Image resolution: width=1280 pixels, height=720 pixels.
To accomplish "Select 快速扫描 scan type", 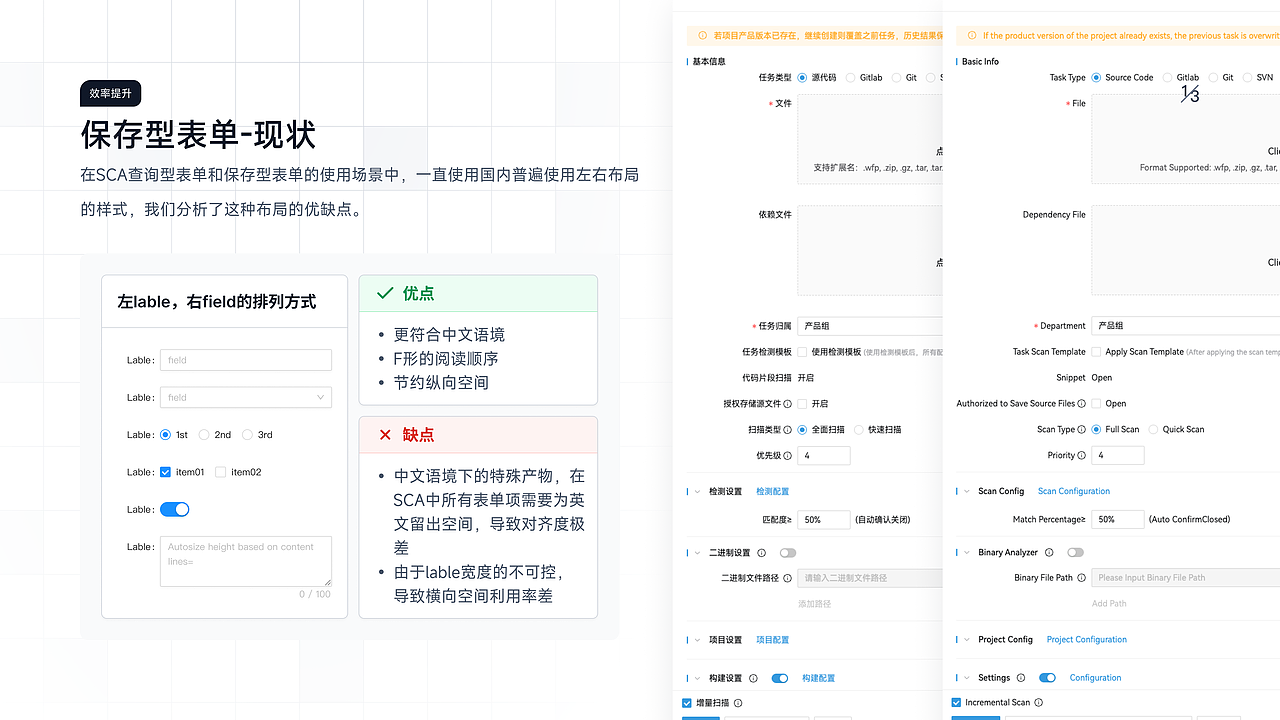I will 859,430.
